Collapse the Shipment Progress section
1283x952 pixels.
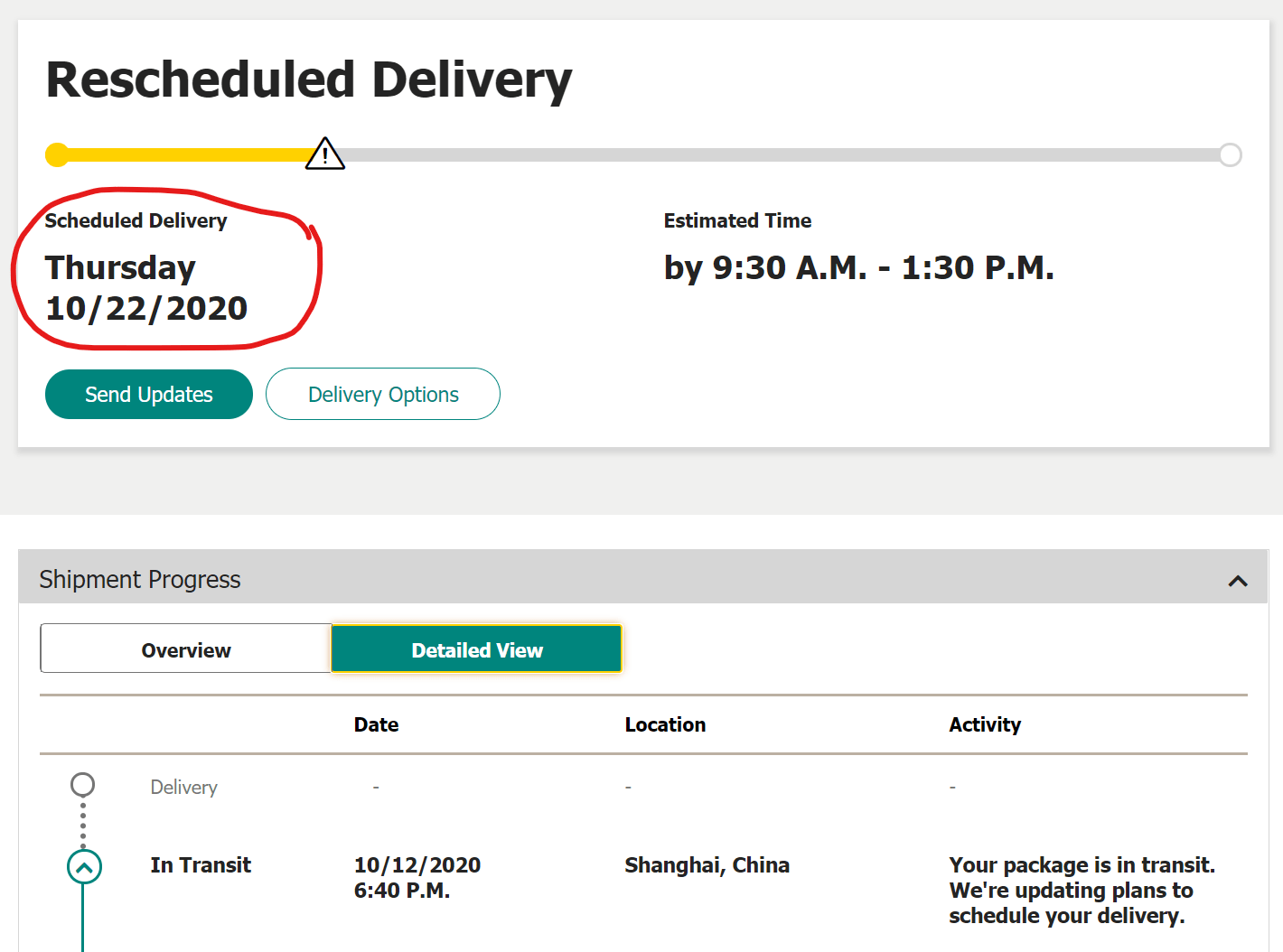[1237, 581]
